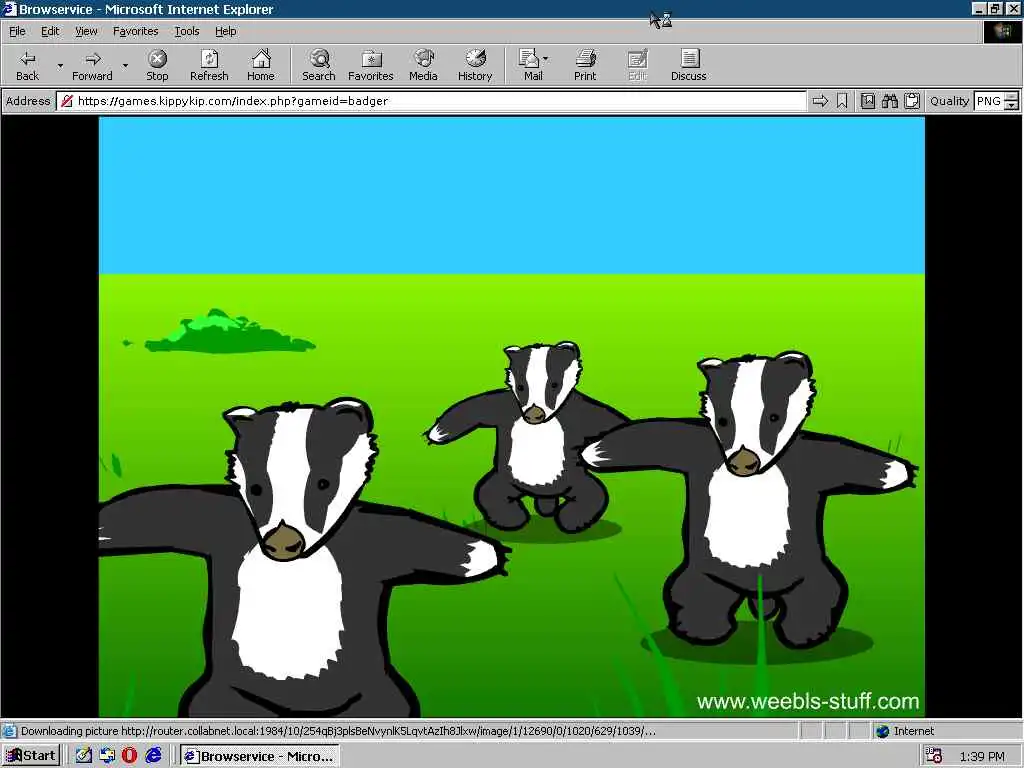Click the system tray scheduler icon

point(934,756)
